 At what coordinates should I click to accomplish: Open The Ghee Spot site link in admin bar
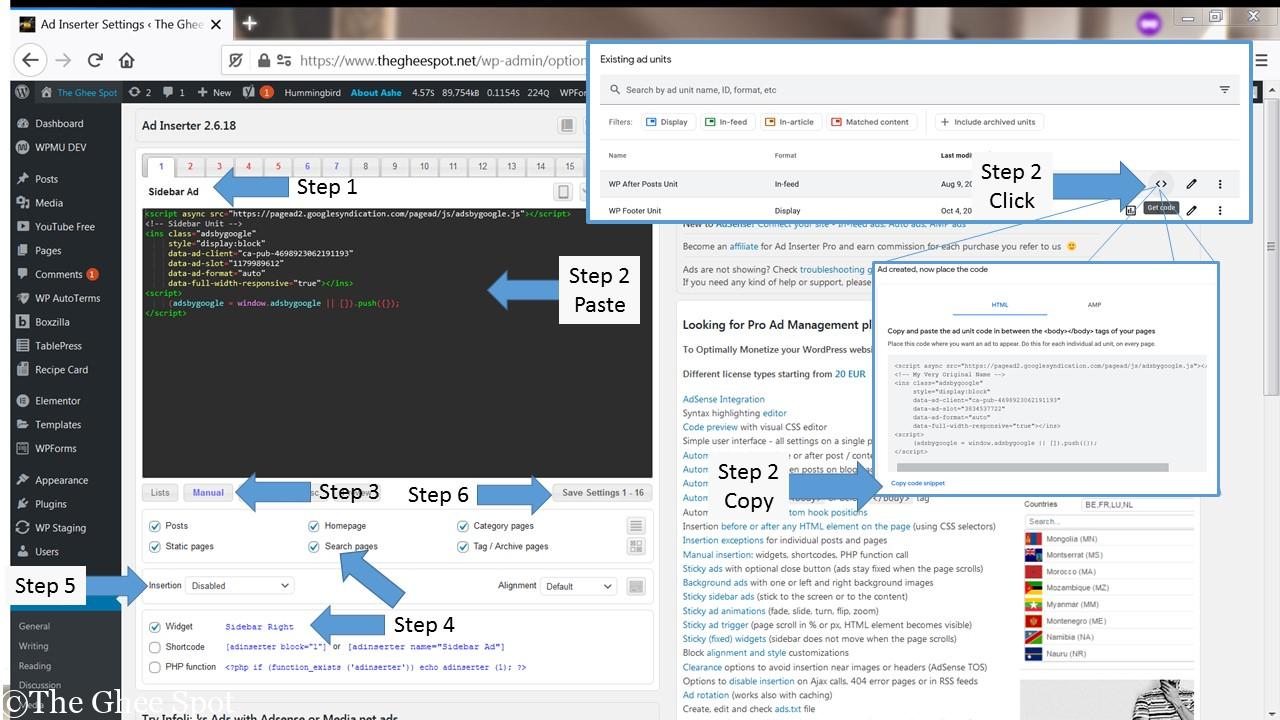click(x=79, y=92)
